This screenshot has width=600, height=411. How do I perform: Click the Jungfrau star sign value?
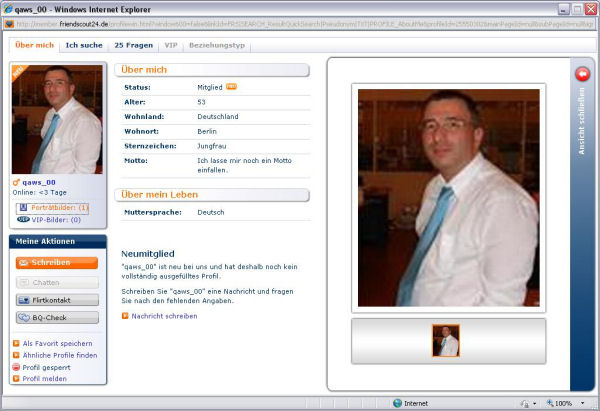pos(212,146)
